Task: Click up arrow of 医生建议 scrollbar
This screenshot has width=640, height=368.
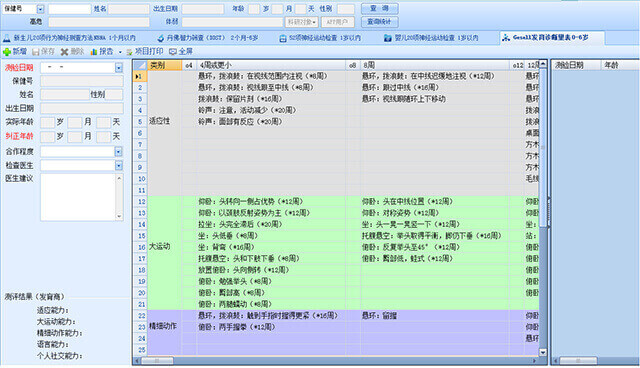Action: click(119, 178)
